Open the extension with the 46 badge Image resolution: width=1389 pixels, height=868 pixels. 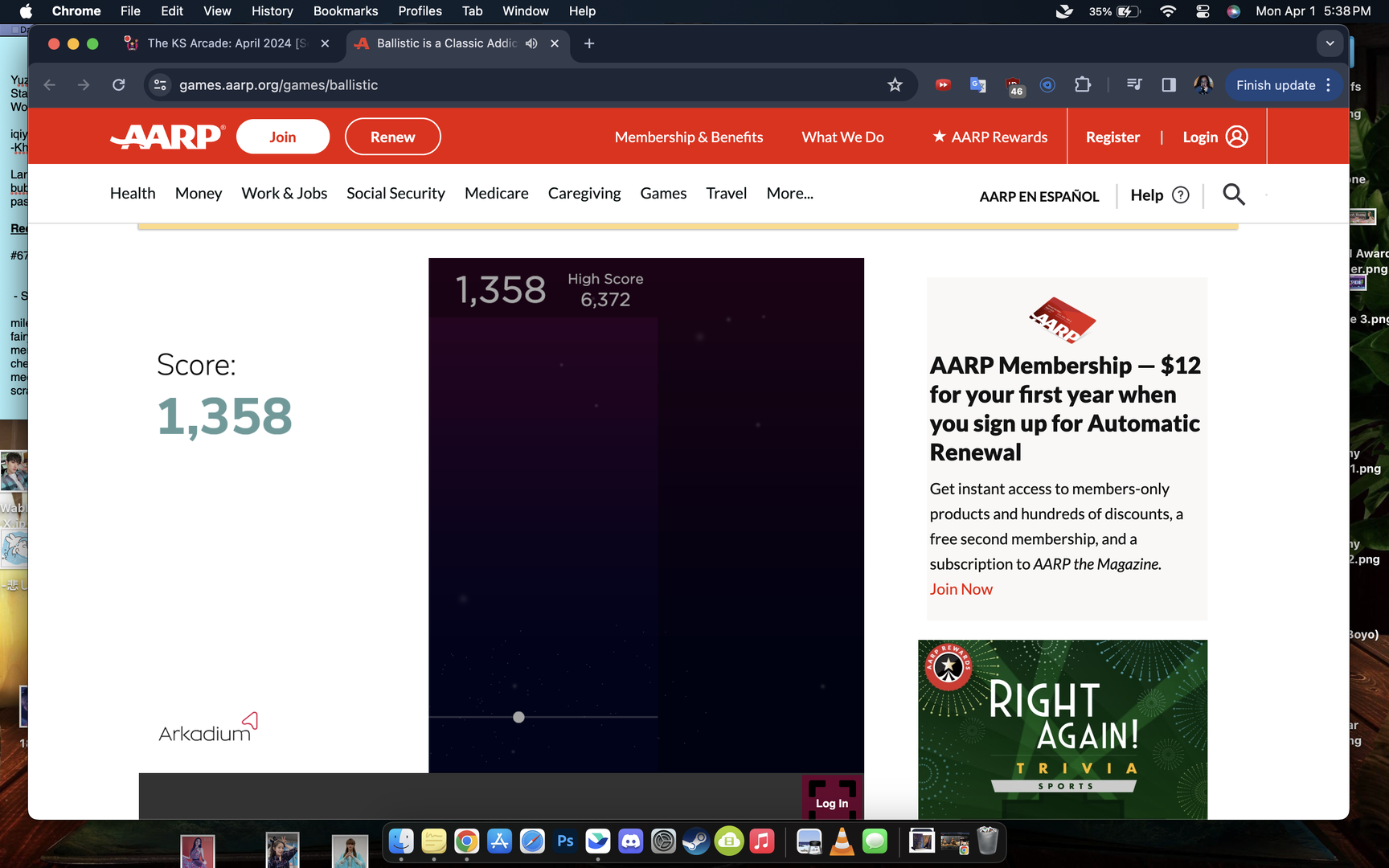[1014, 86]
